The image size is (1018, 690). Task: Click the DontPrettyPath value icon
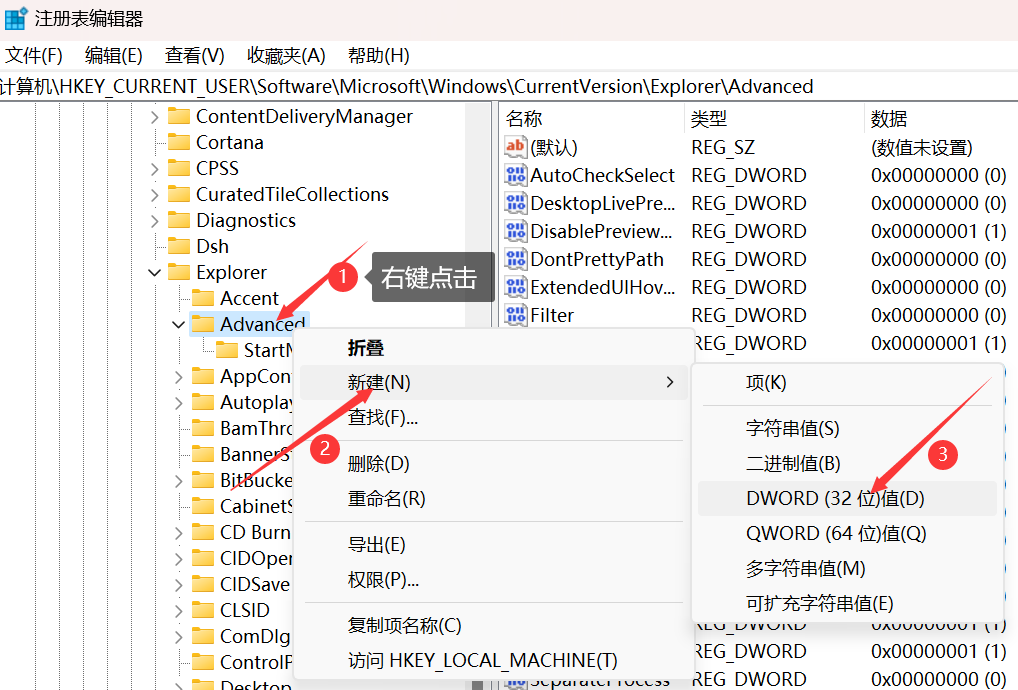[x=516, y=259]
